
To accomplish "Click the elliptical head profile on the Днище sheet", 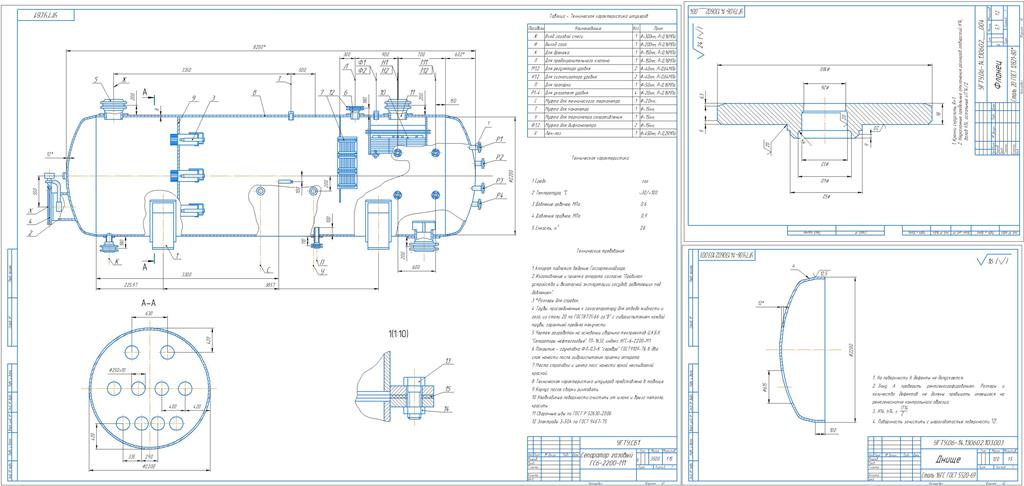I will tap(801, 351).
